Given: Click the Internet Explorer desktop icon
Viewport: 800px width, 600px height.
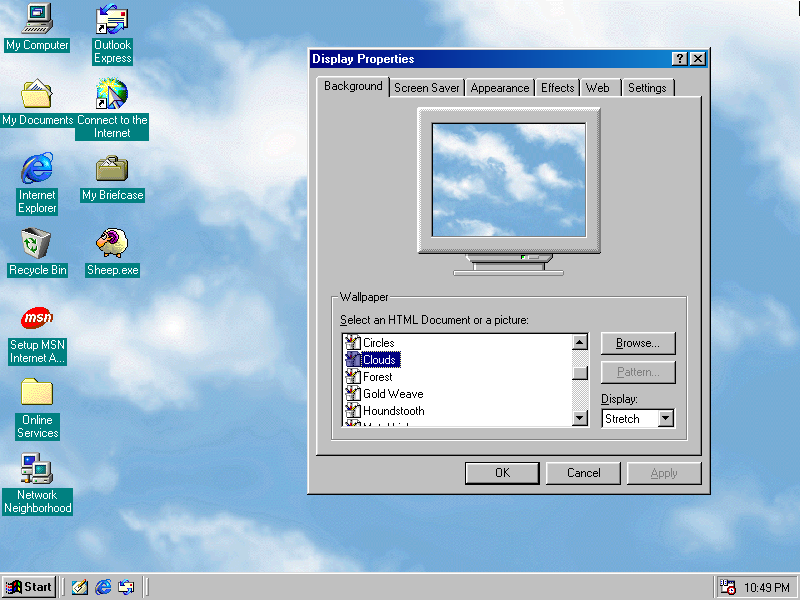Looking at the screenshot, I should (37, 170).
